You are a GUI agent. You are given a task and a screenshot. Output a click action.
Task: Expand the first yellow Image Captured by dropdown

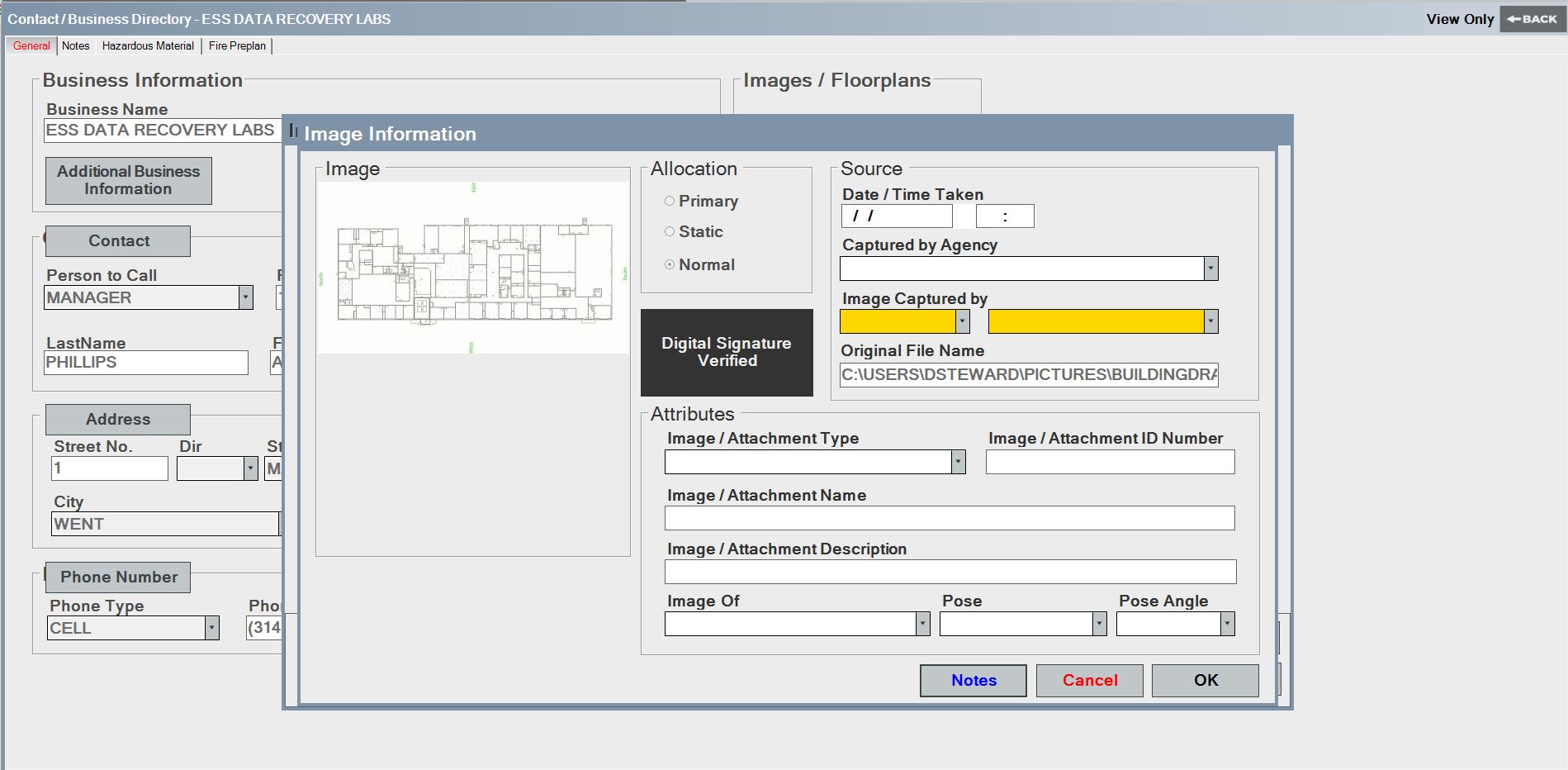coord(962,321)
